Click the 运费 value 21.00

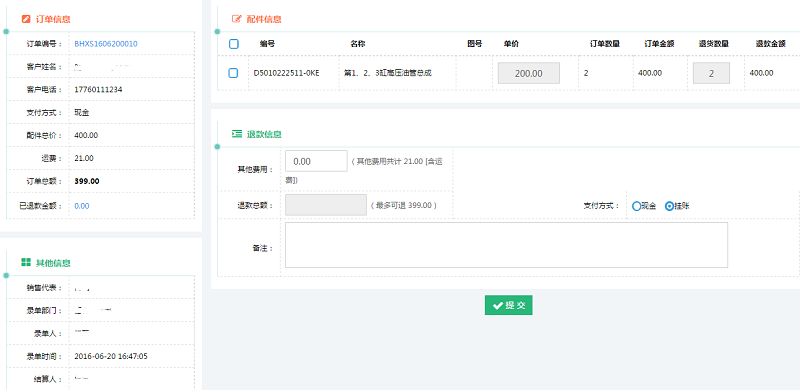point(84,158)
